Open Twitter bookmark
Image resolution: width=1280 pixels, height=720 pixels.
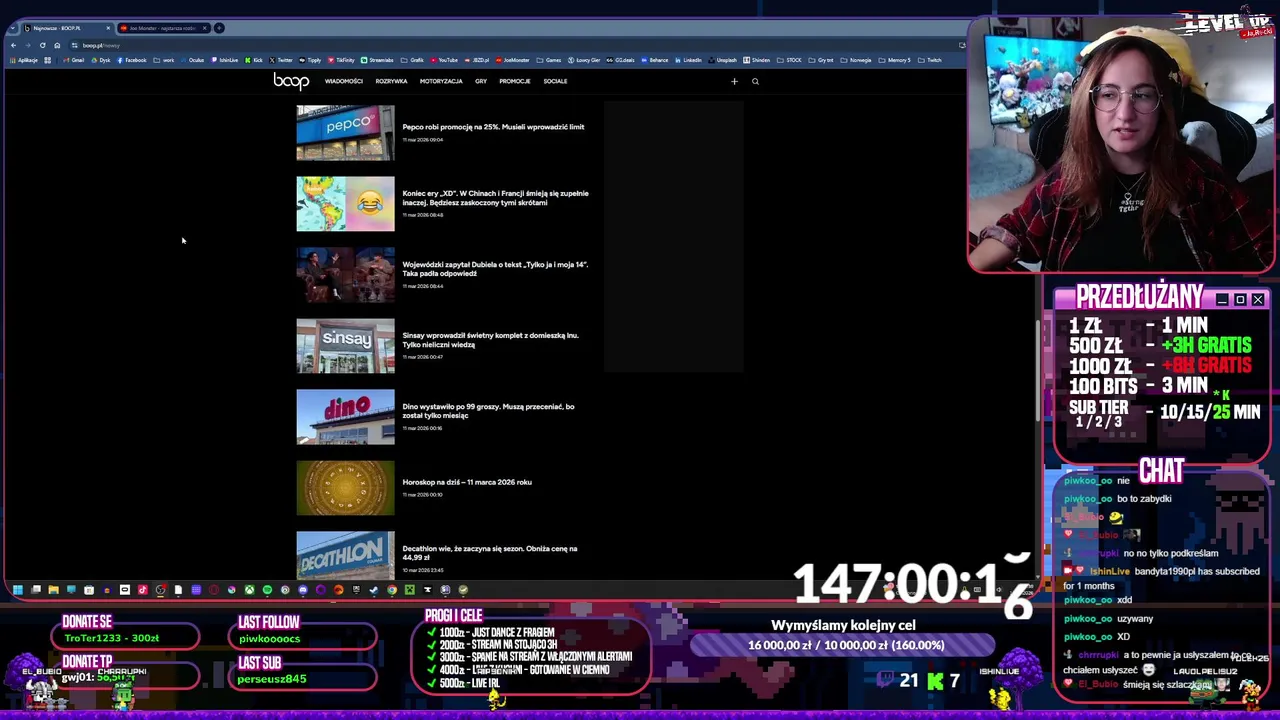[x=280, y=60]
